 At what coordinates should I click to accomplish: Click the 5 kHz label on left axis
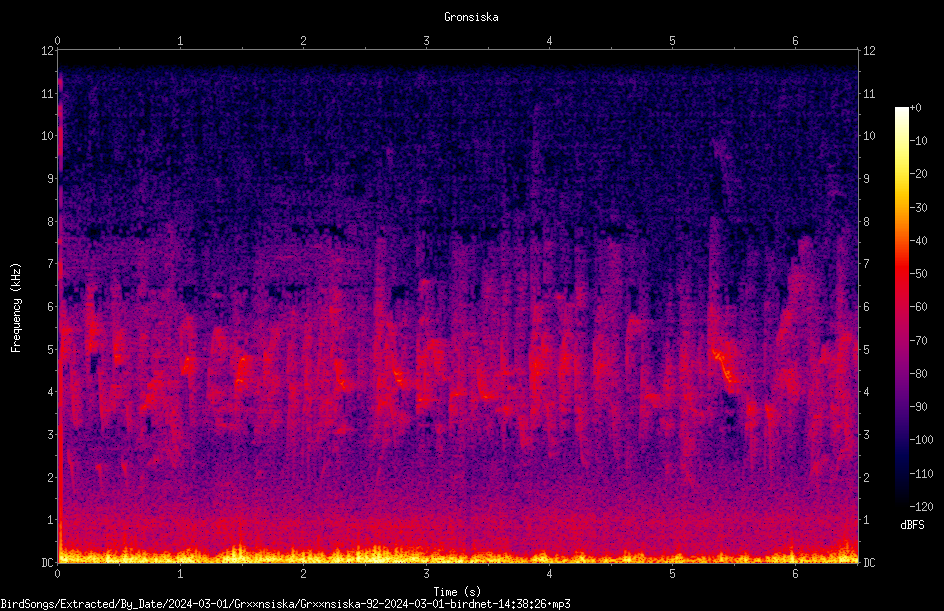(x=51, y=349)
